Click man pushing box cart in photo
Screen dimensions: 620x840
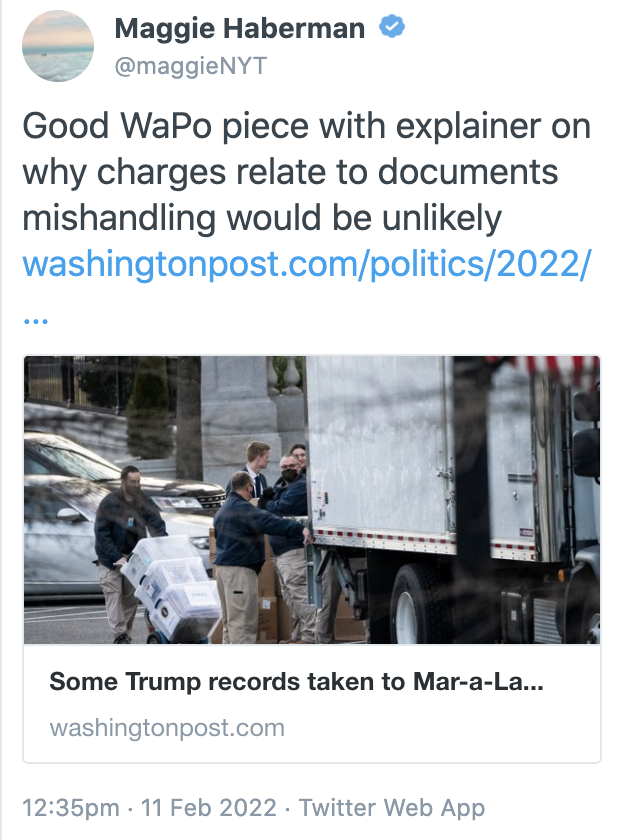click(129, 552)
